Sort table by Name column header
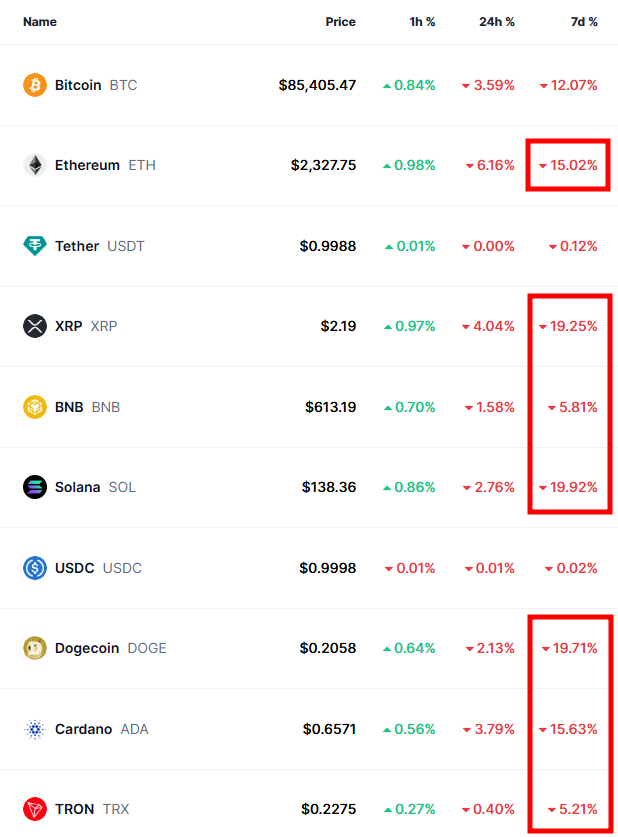 pyautogui.click(x=40, y=21)
